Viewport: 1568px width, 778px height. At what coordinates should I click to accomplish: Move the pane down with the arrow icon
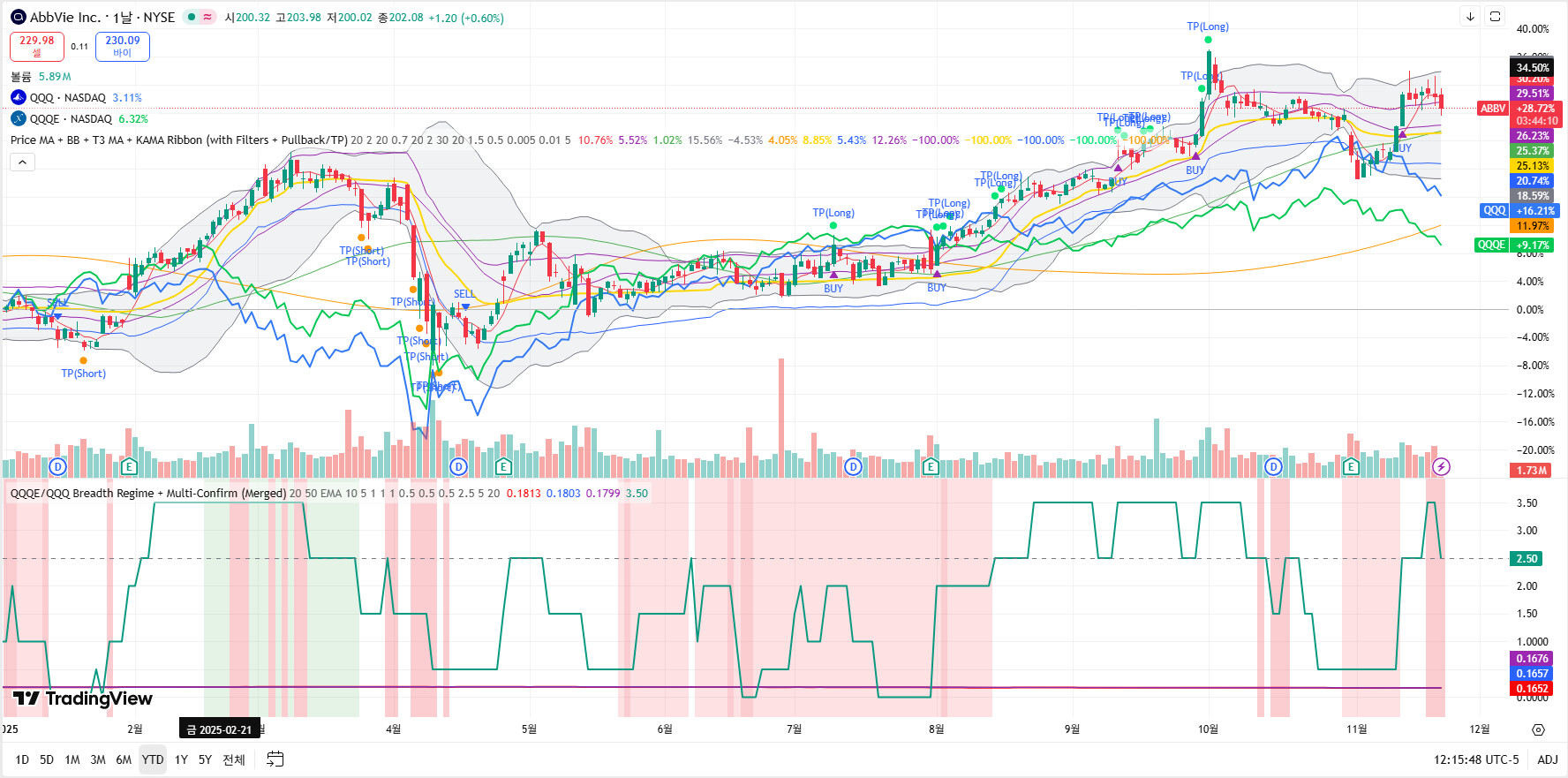pos(1470,16)
